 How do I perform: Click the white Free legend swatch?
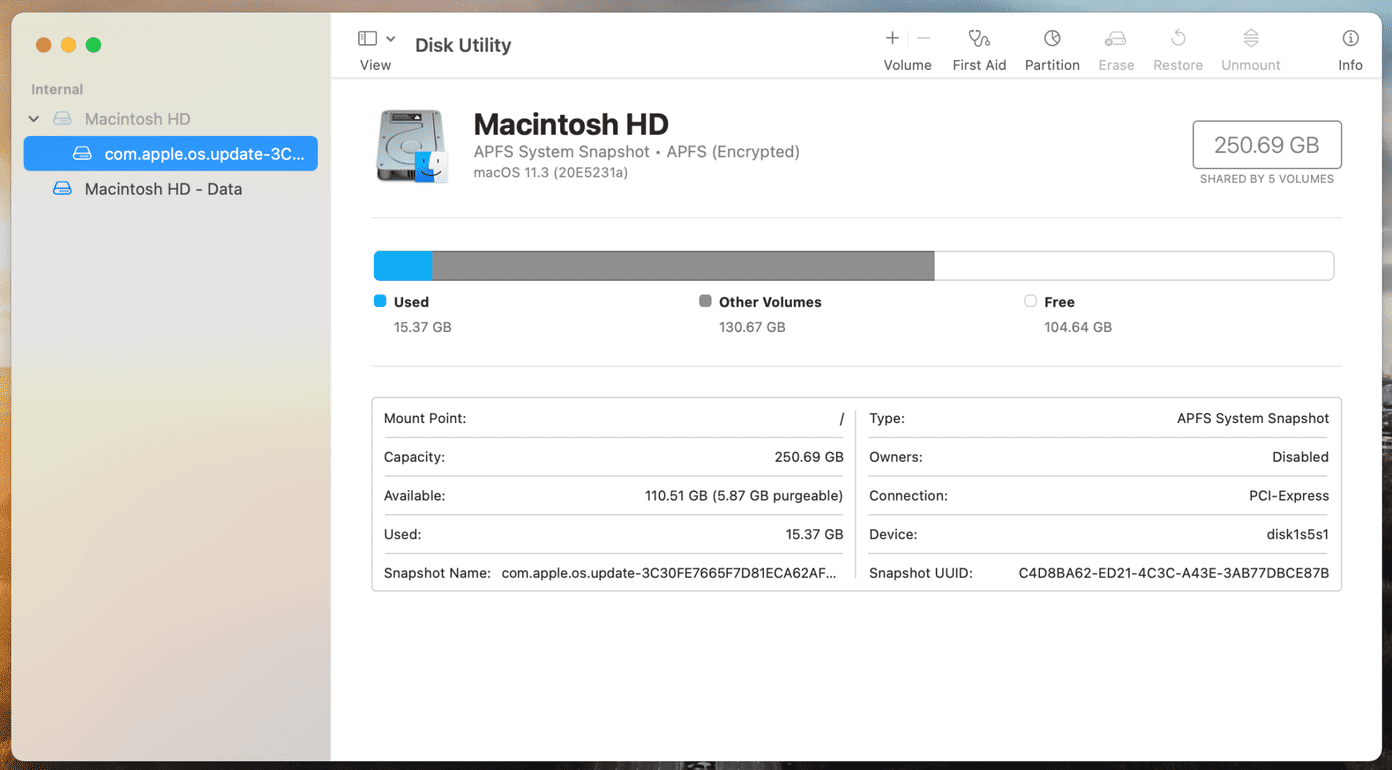pyautogui.click(x=1030, y=301)
